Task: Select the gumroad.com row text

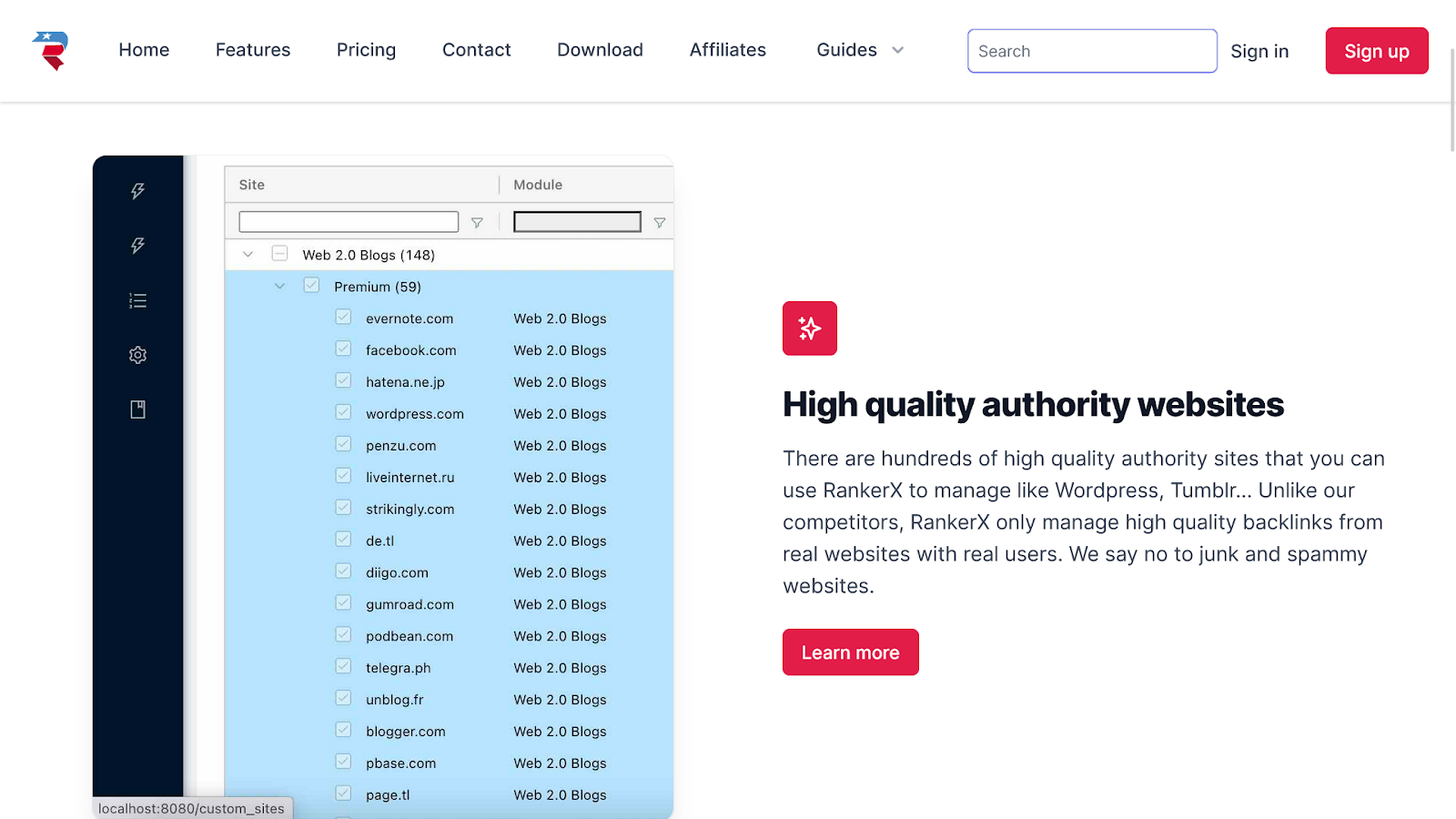Action: click(409, 605)
